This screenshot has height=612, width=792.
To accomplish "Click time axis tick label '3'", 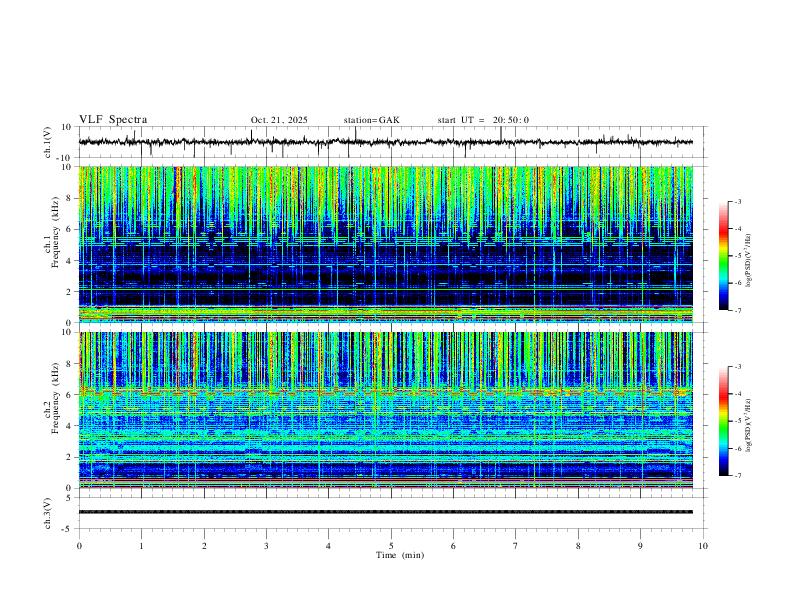I will (266, 546).
